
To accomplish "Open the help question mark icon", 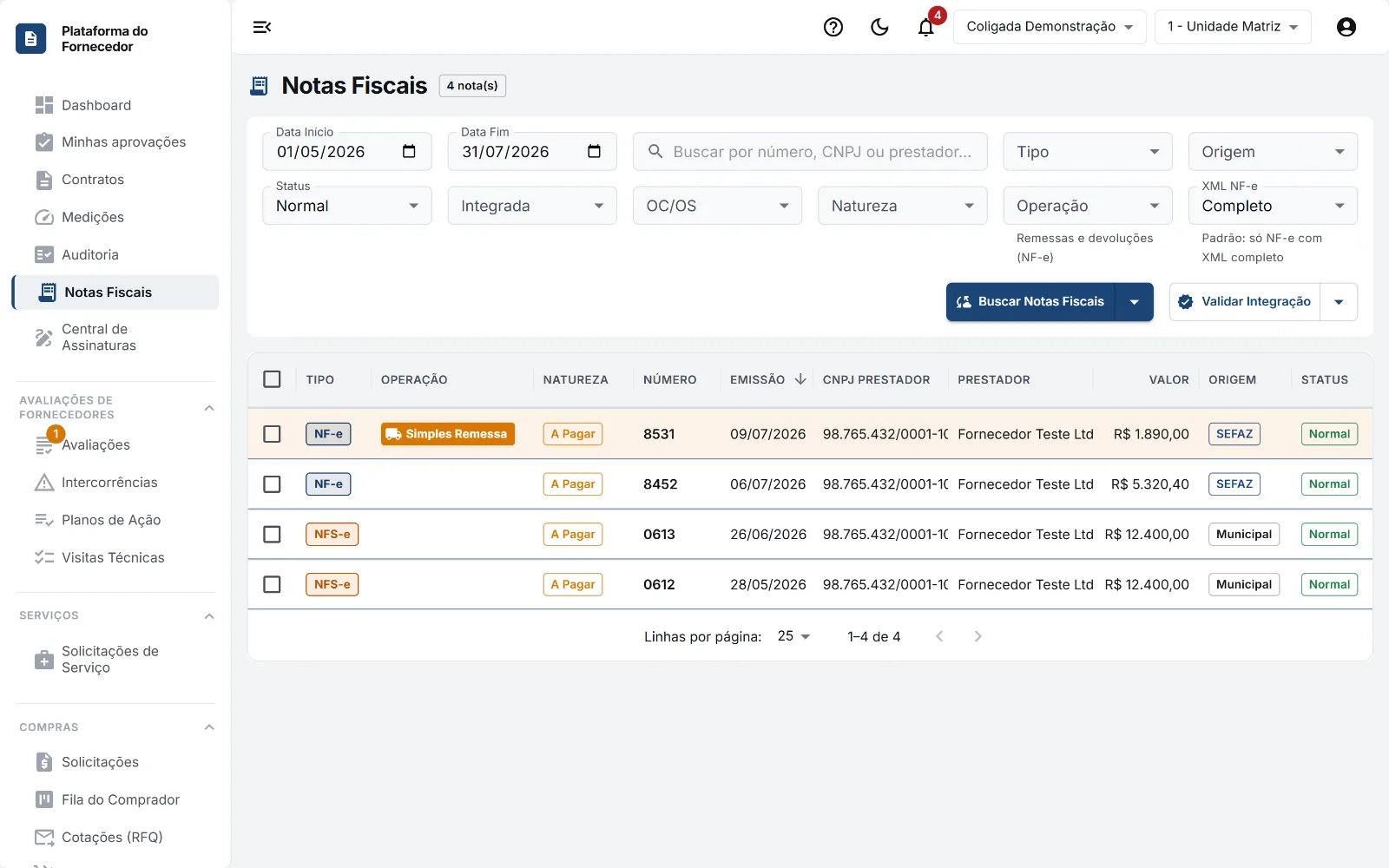I will [833, 27].
